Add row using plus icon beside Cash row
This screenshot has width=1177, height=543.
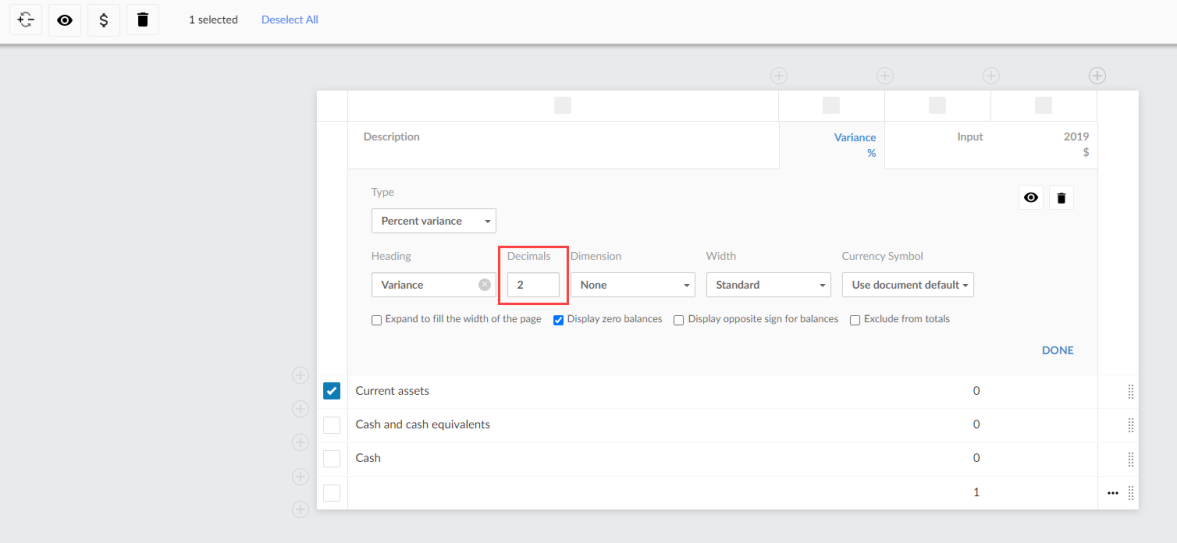click(299, 475)
